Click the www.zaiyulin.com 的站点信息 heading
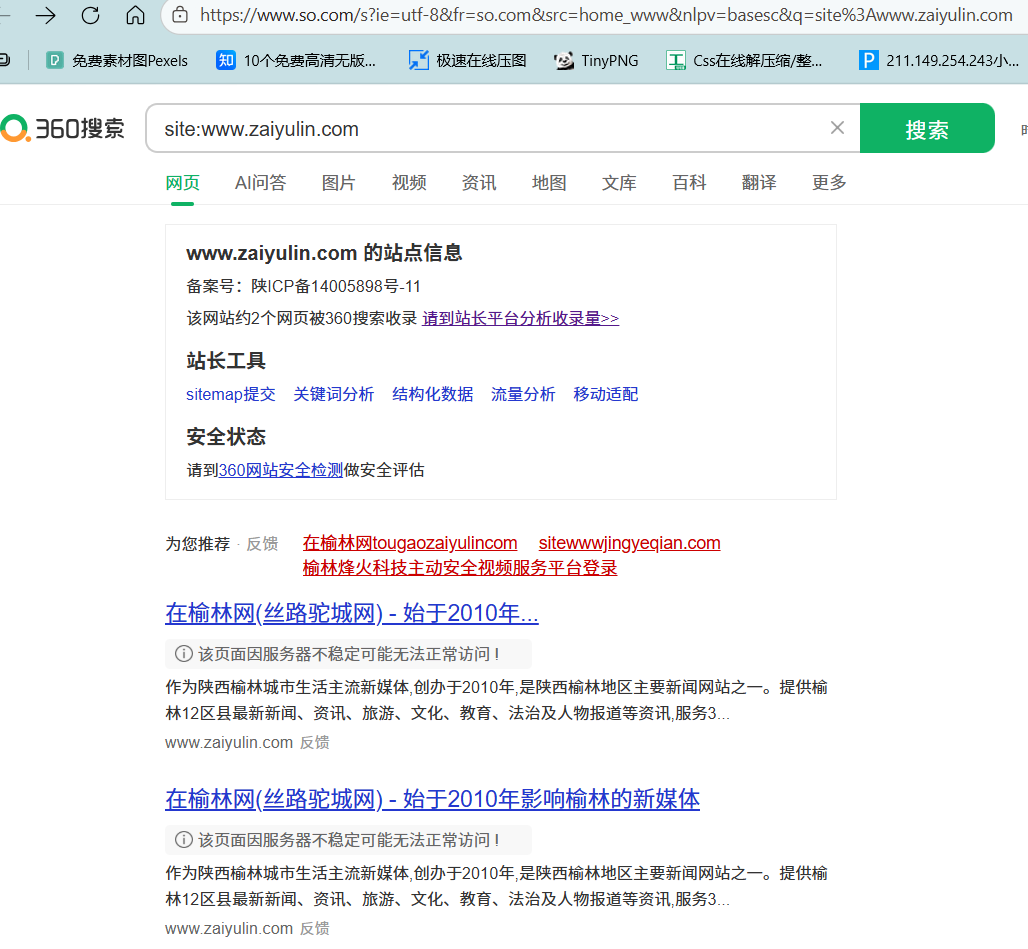Viewport: 1028px width, 949px height. point(324,253)
